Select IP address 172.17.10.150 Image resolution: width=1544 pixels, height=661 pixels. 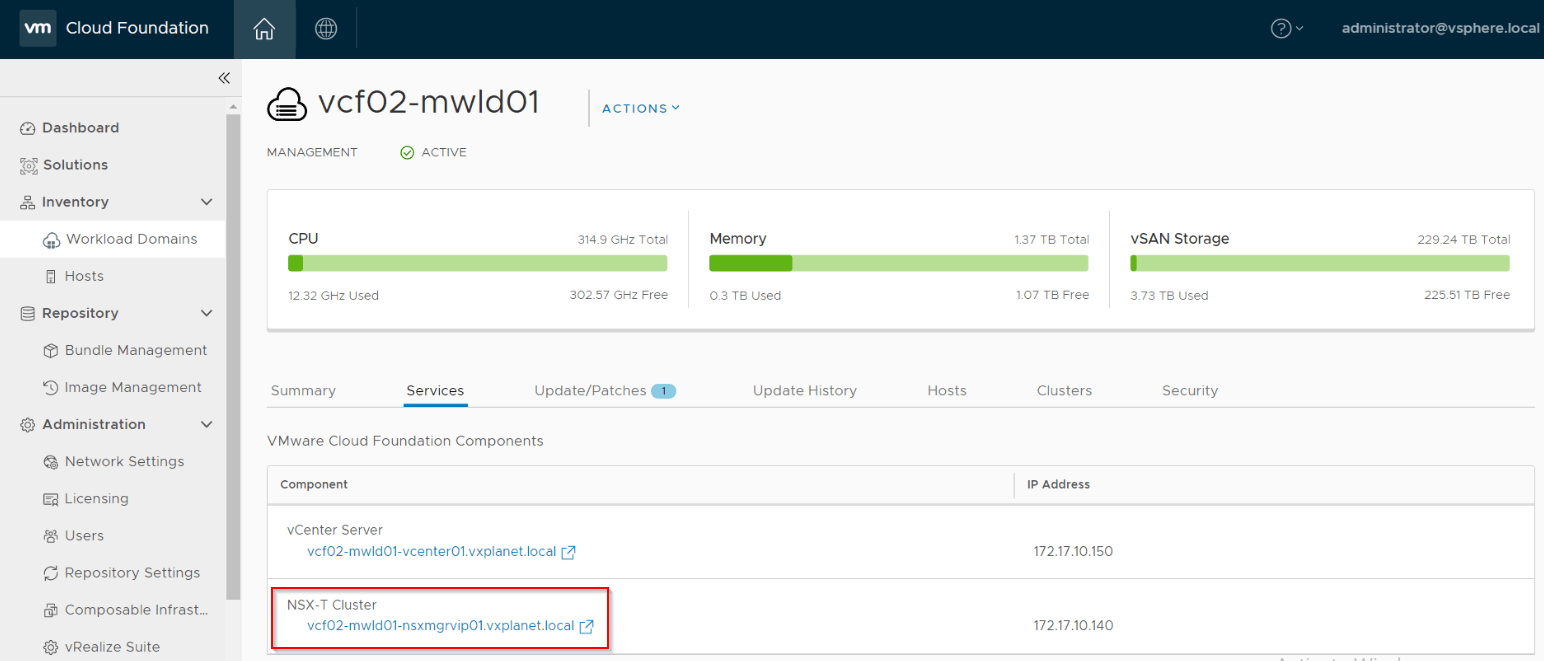pyautogui.click(x=1073, y=552)
